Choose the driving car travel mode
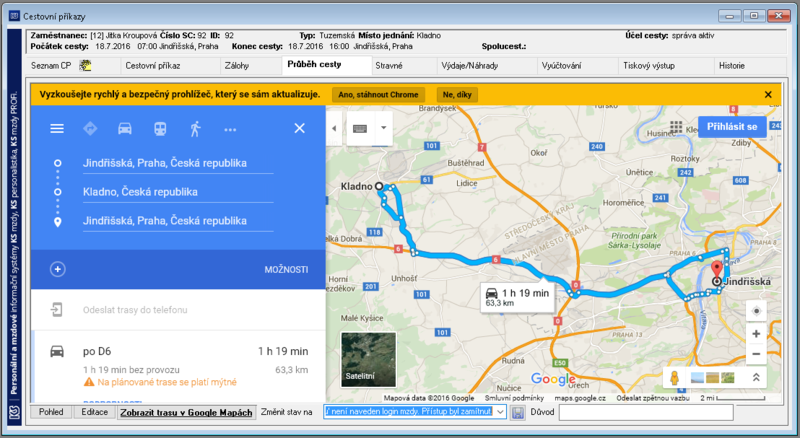Viewport: 800px width, 438px height. [125, 129]
